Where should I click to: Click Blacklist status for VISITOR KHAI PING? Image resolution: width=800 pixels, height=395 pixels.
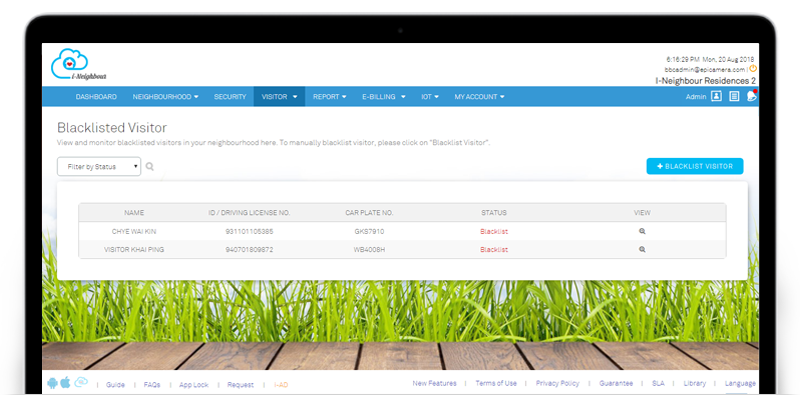(494, 250)
